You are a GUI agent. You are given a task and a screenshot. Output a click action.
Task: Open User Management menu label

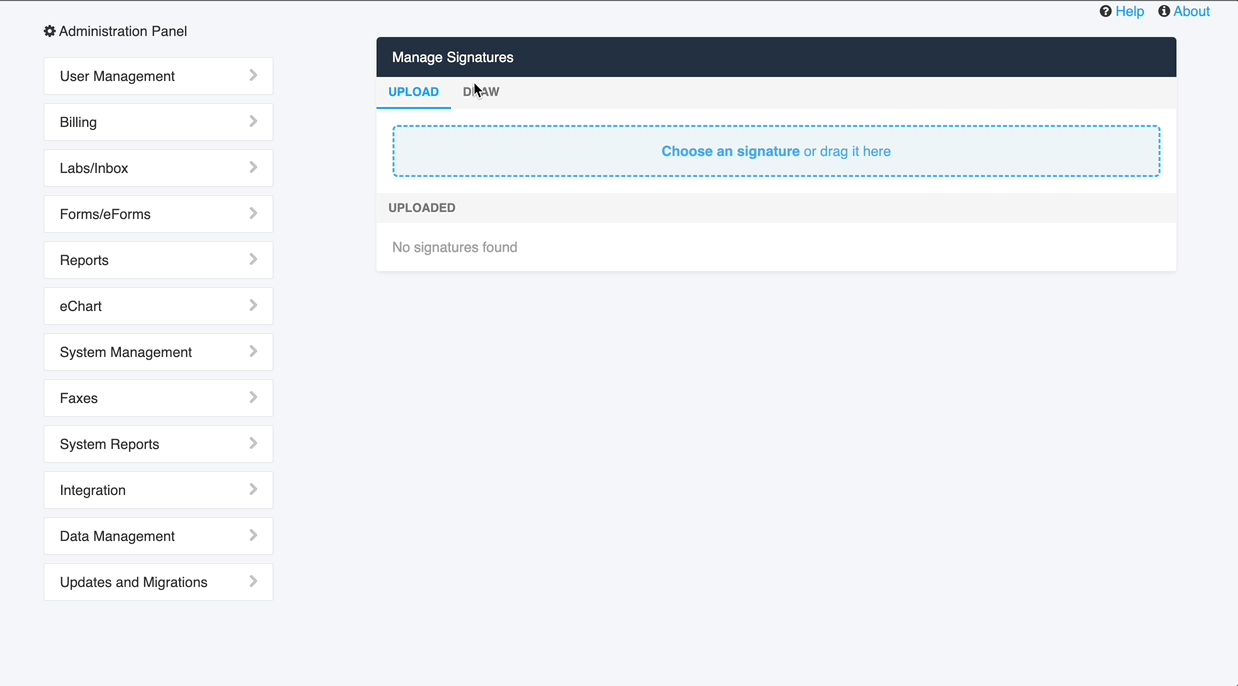[x=117, y=76]
